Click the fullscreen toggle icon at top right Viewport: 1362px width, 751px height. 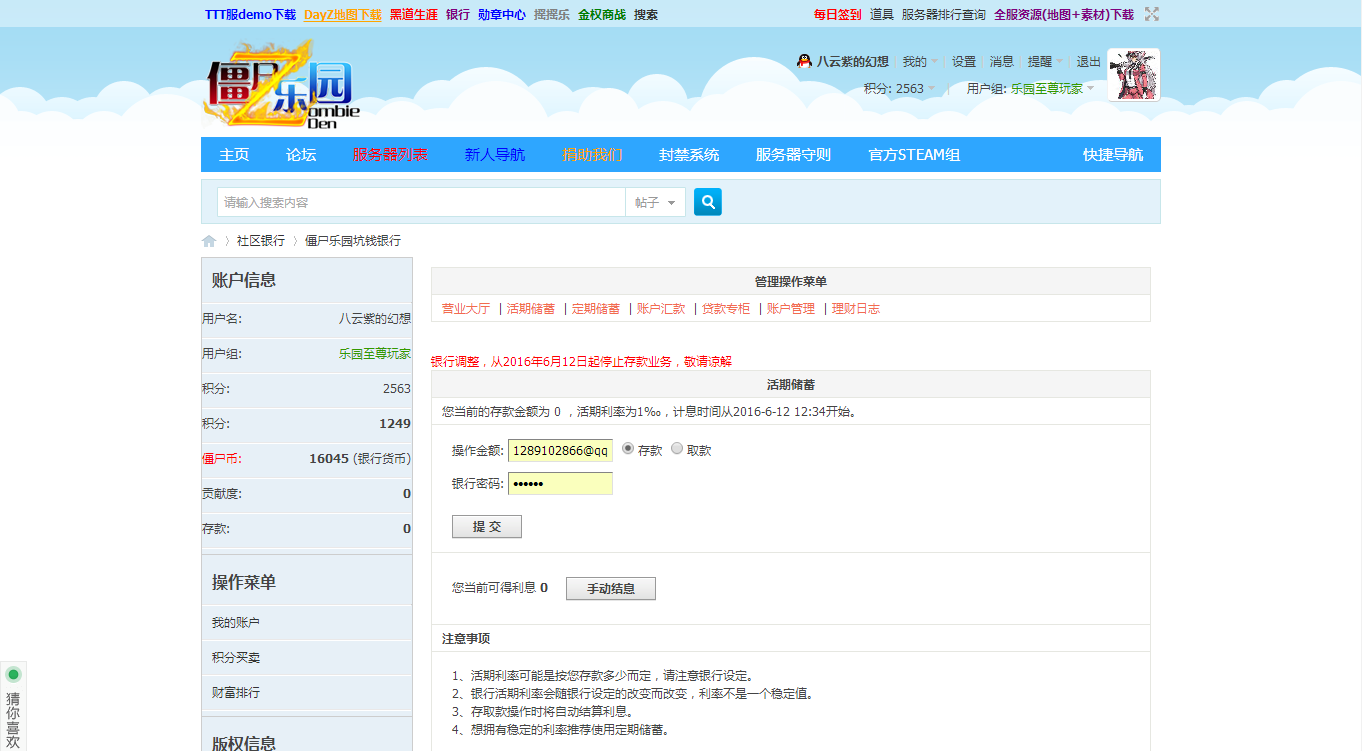click(x=1152, y=14)
